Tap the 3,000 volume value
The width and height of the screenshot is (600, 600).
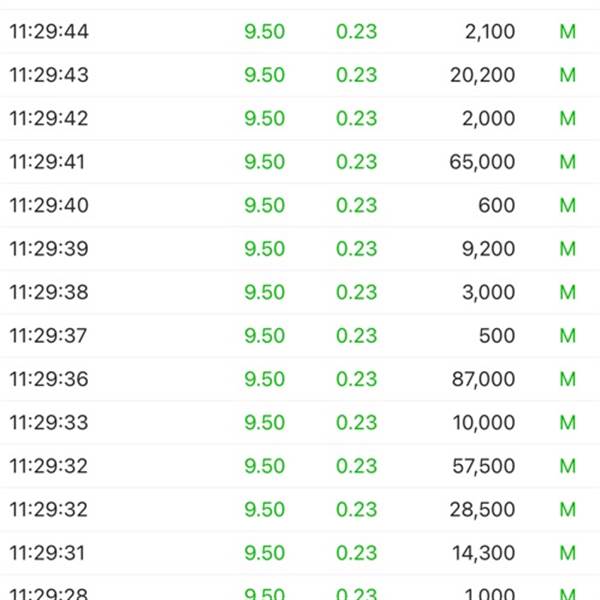point(488,292)
